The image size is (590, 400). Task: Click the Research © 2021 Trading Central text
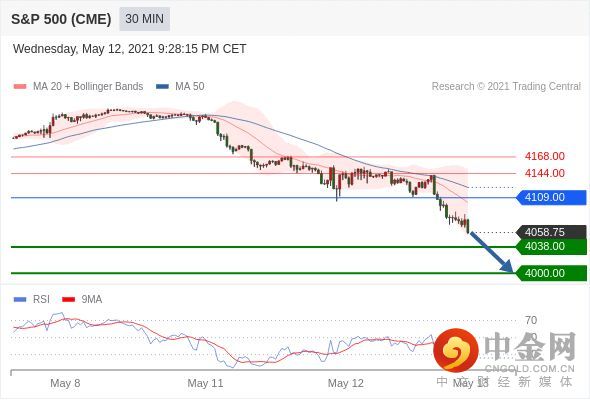[x=506, y=87]
